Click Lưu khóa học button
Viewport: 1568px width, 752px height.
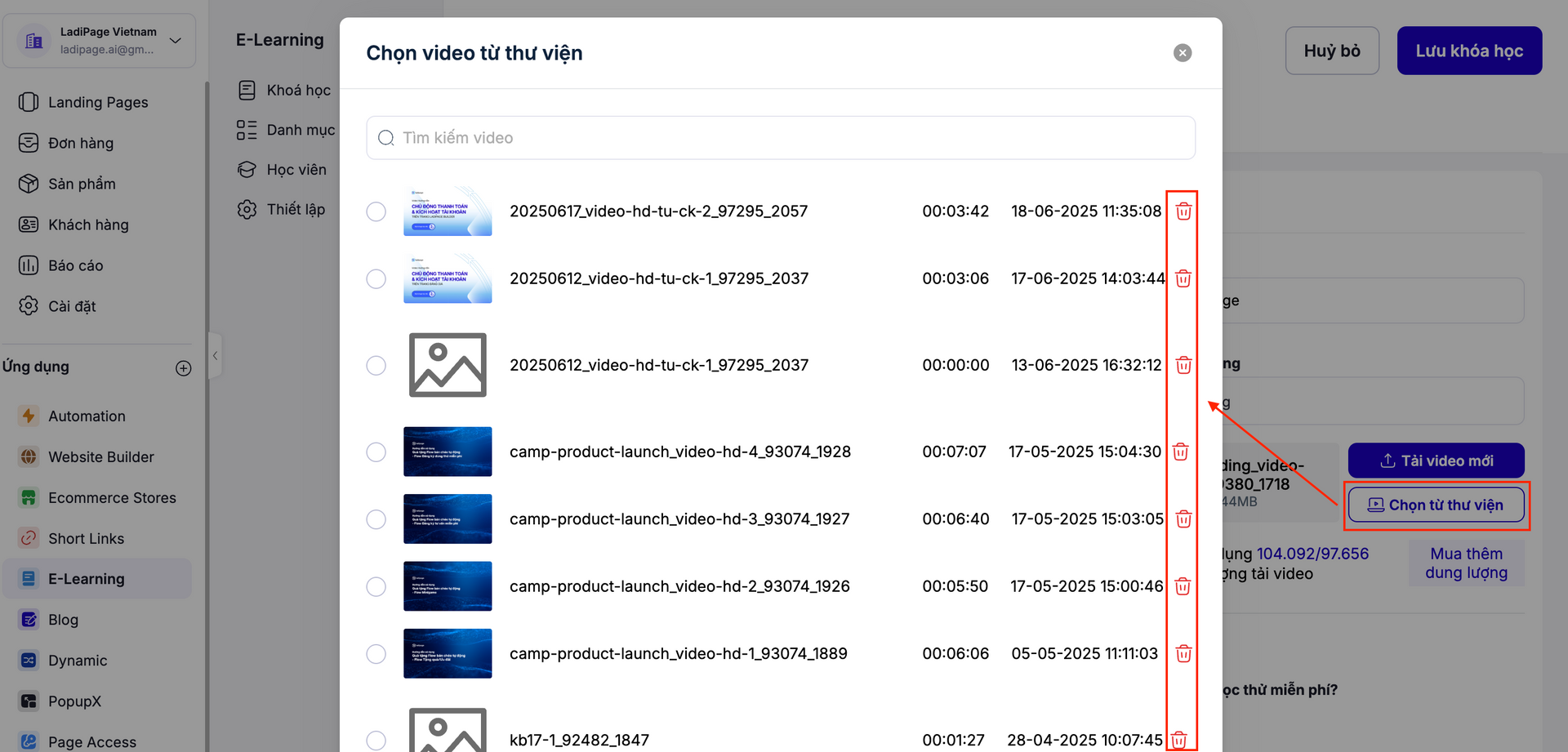pos(1468,51)
